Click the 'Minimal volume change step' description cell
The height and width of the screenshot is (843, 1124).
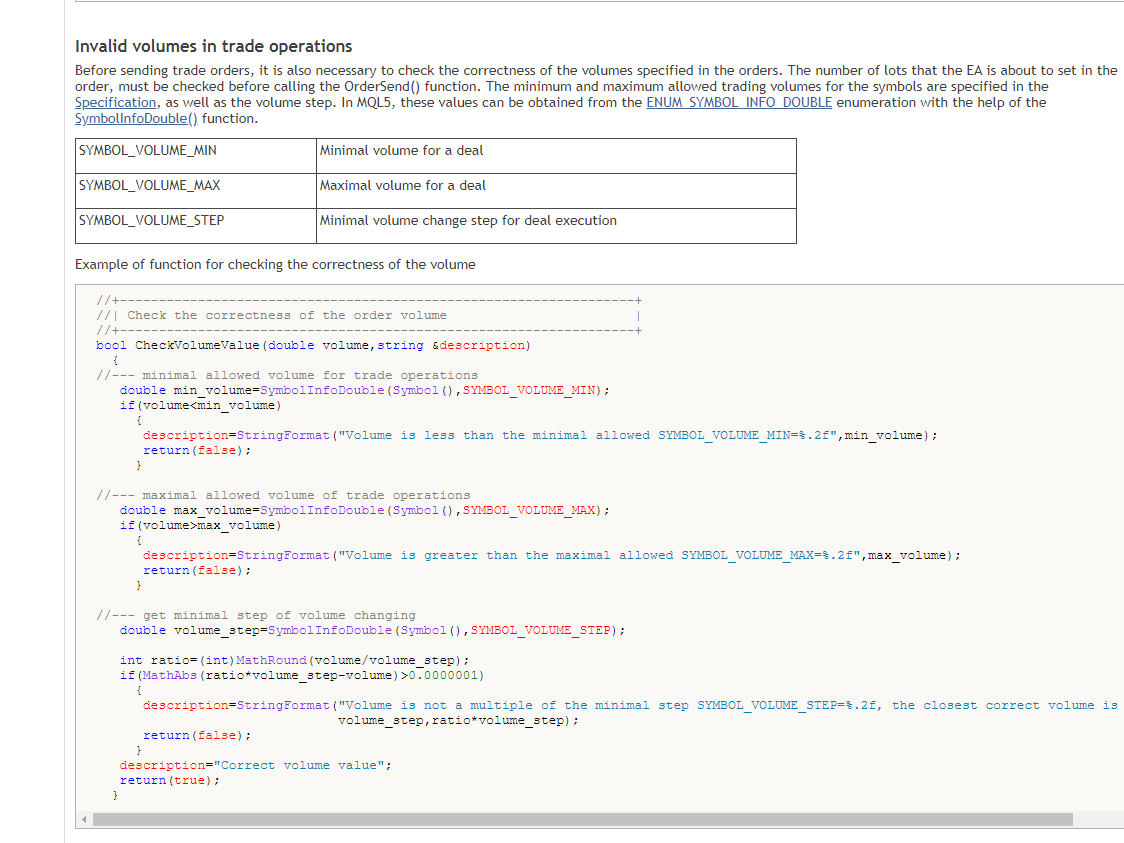click(x=468, y=221)
